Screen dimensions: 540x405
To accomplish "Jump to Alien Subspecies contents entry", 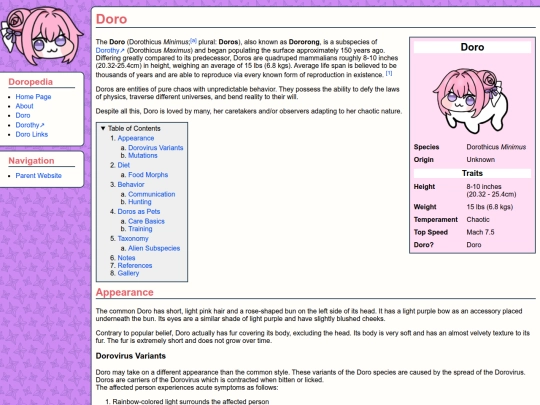I will tap(154, 248).
